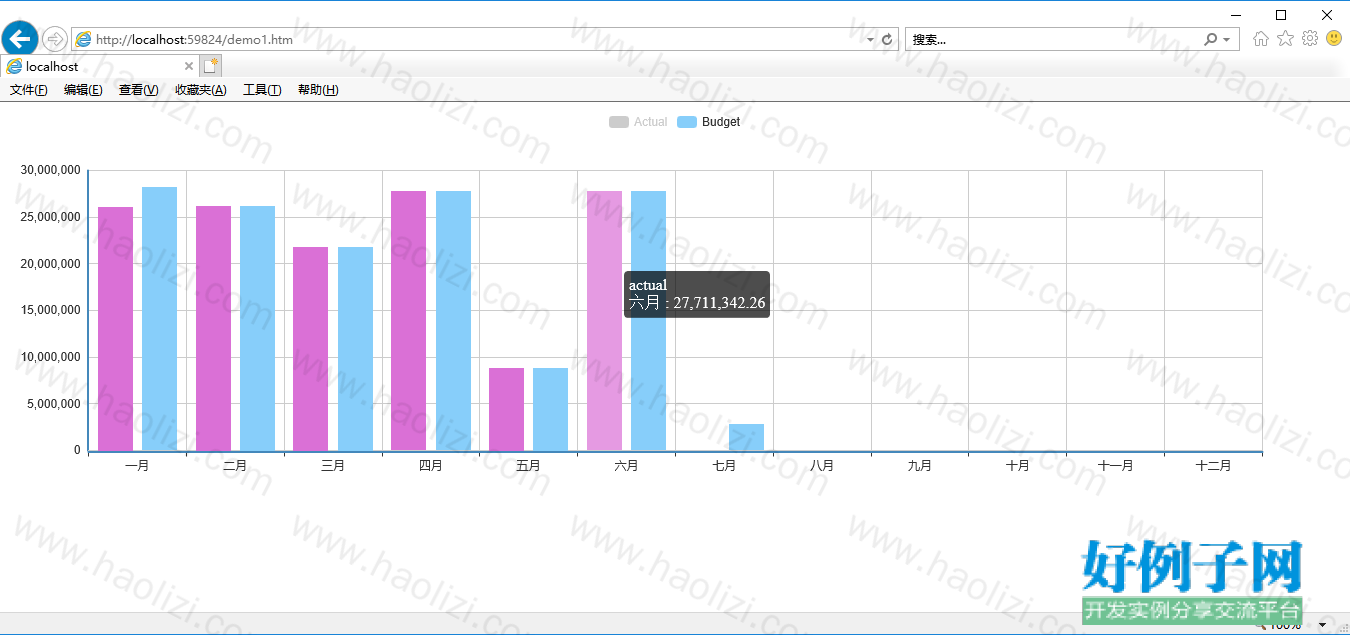Click the 15,000,000 y-axis label
This screenshot has width=1350, height=635.
click(x=50, y=310)
